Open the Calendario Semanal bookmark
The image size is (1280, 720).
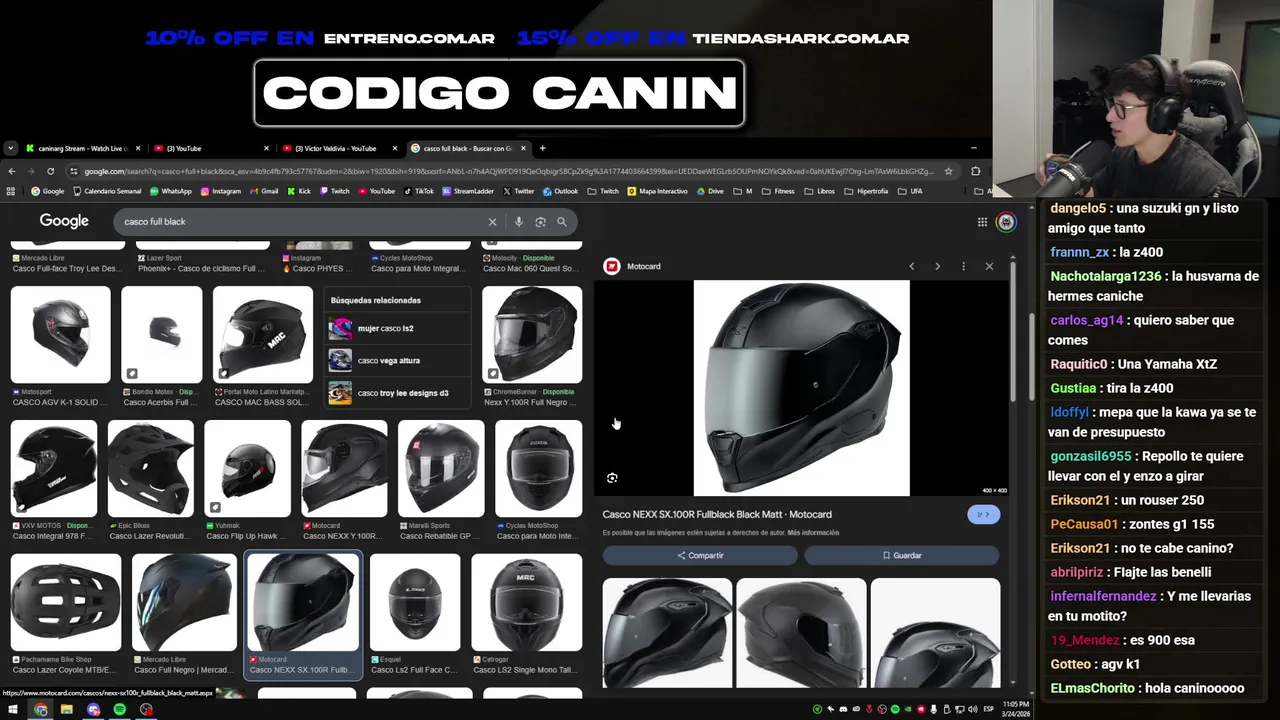[x=107, y=191]
